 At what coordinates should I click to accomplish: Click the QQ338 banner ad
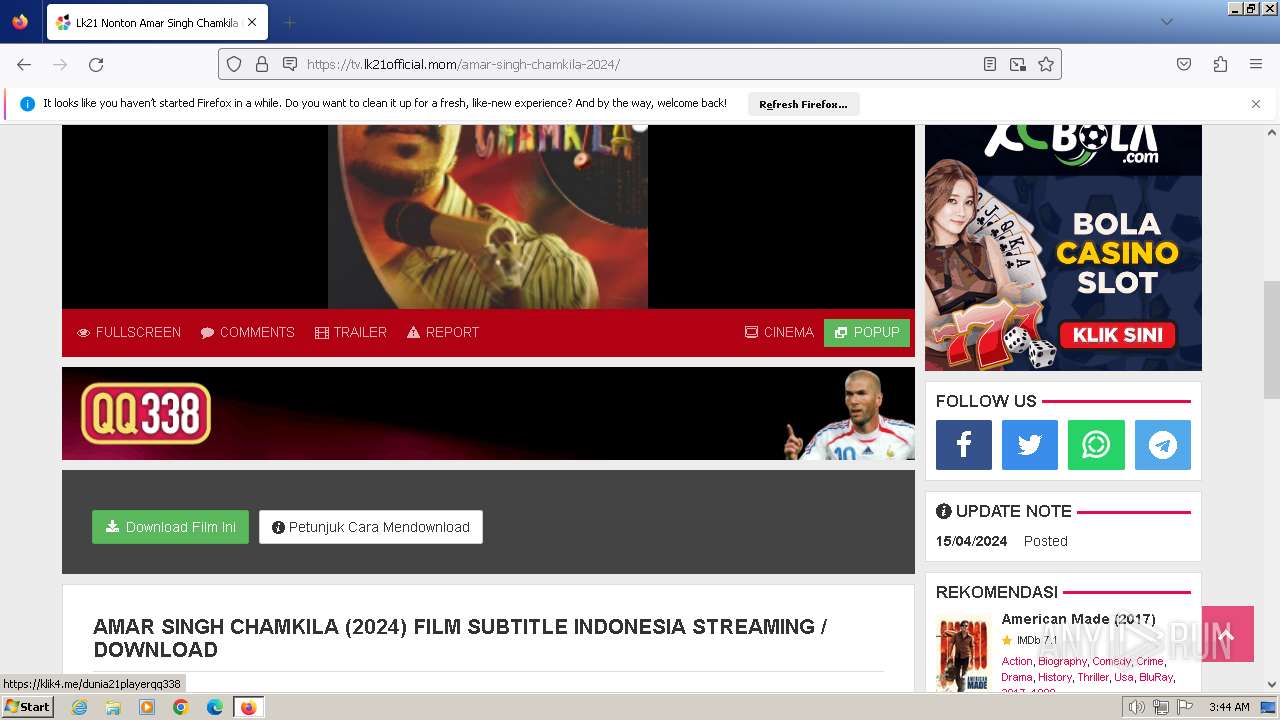(x=488, y=413)
